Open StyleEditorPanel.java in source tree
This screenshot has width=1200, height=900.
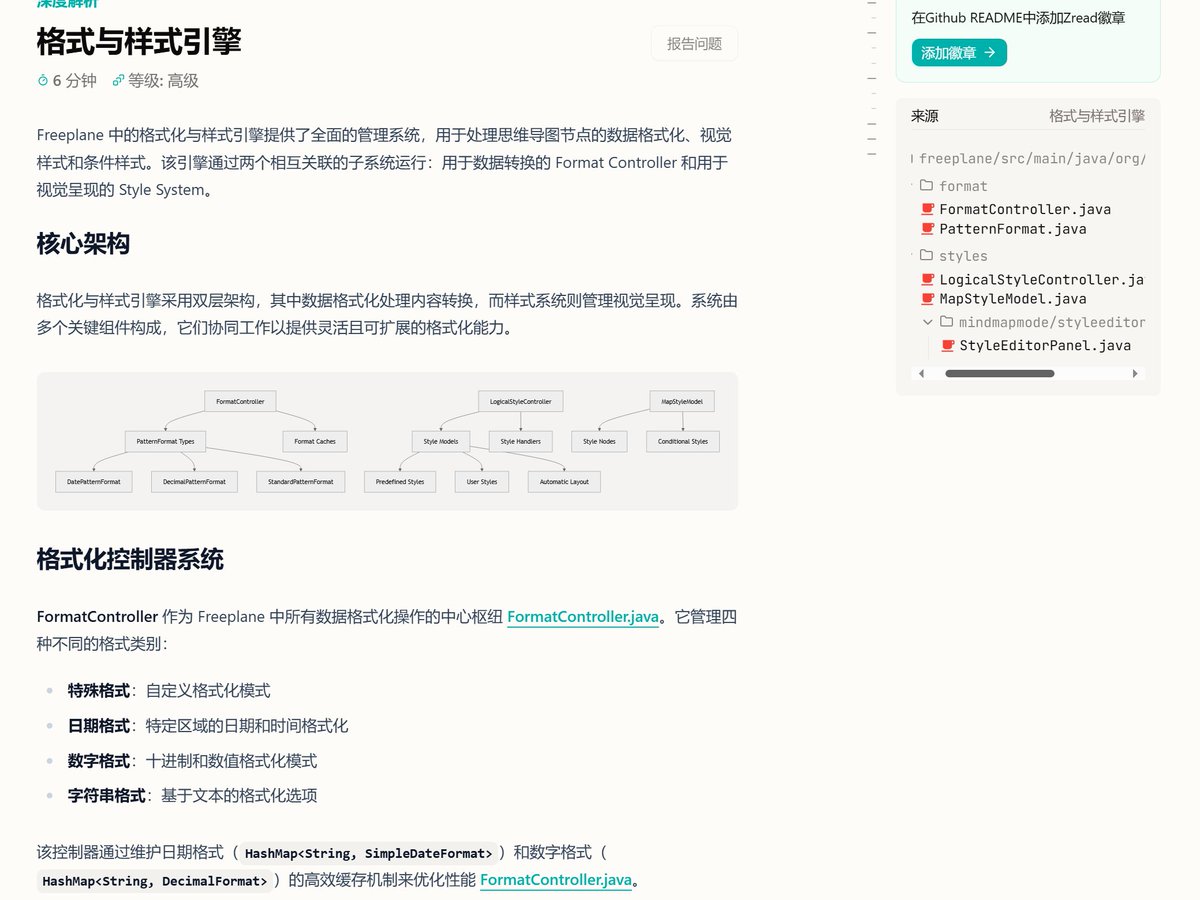(1045, 346)
